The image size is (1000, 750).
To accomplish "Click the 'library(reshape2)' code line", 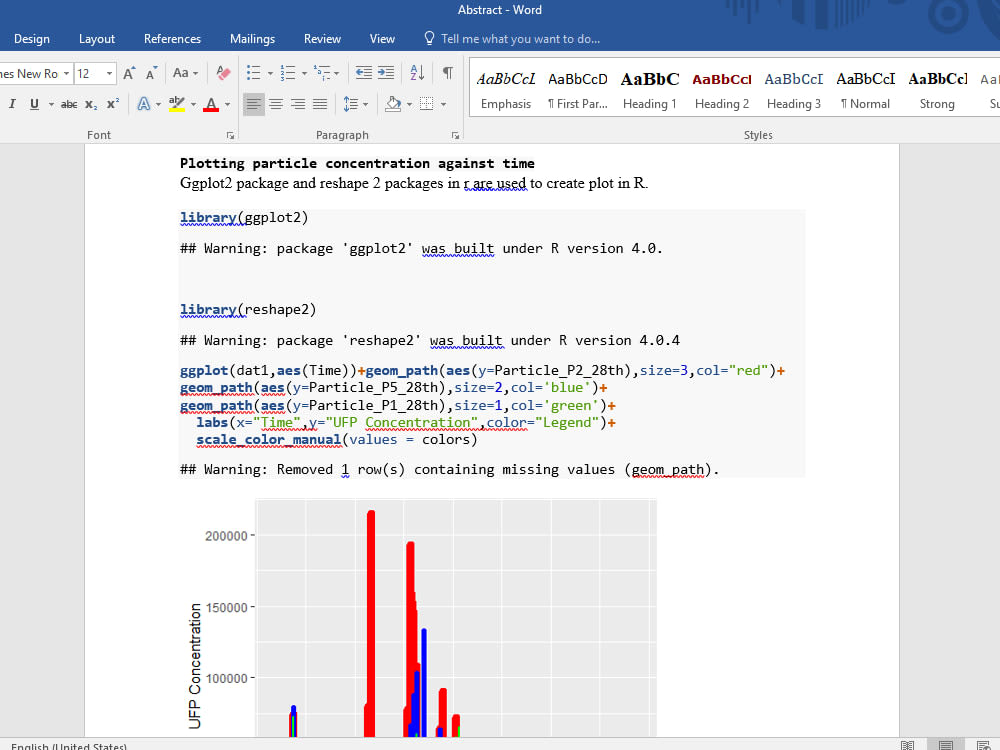I will 248,309.
